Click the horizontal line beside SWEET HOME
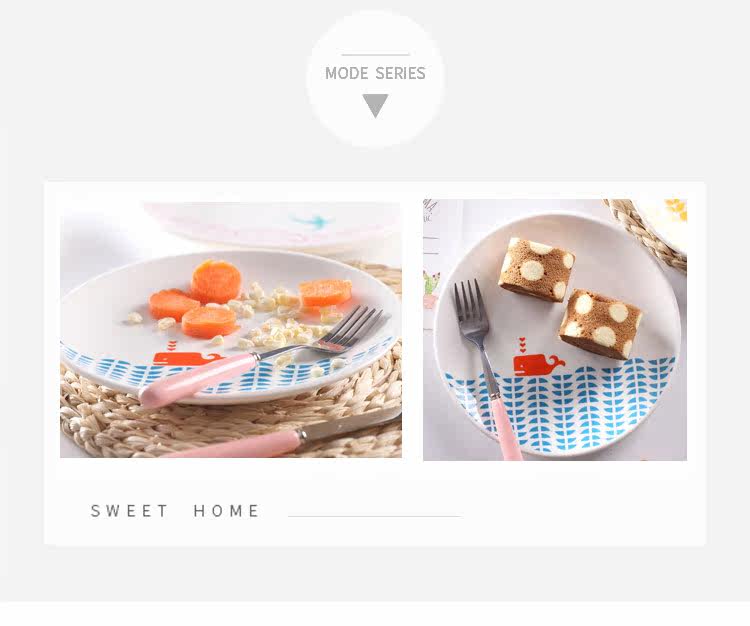 [x=375, y=516]
